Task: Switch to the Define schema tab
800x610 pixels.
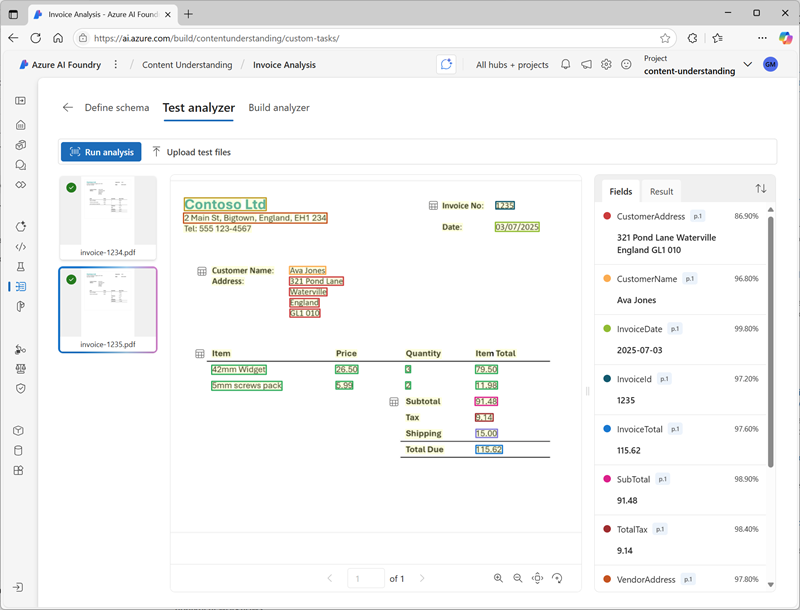Action: click(x=117, y=108)
